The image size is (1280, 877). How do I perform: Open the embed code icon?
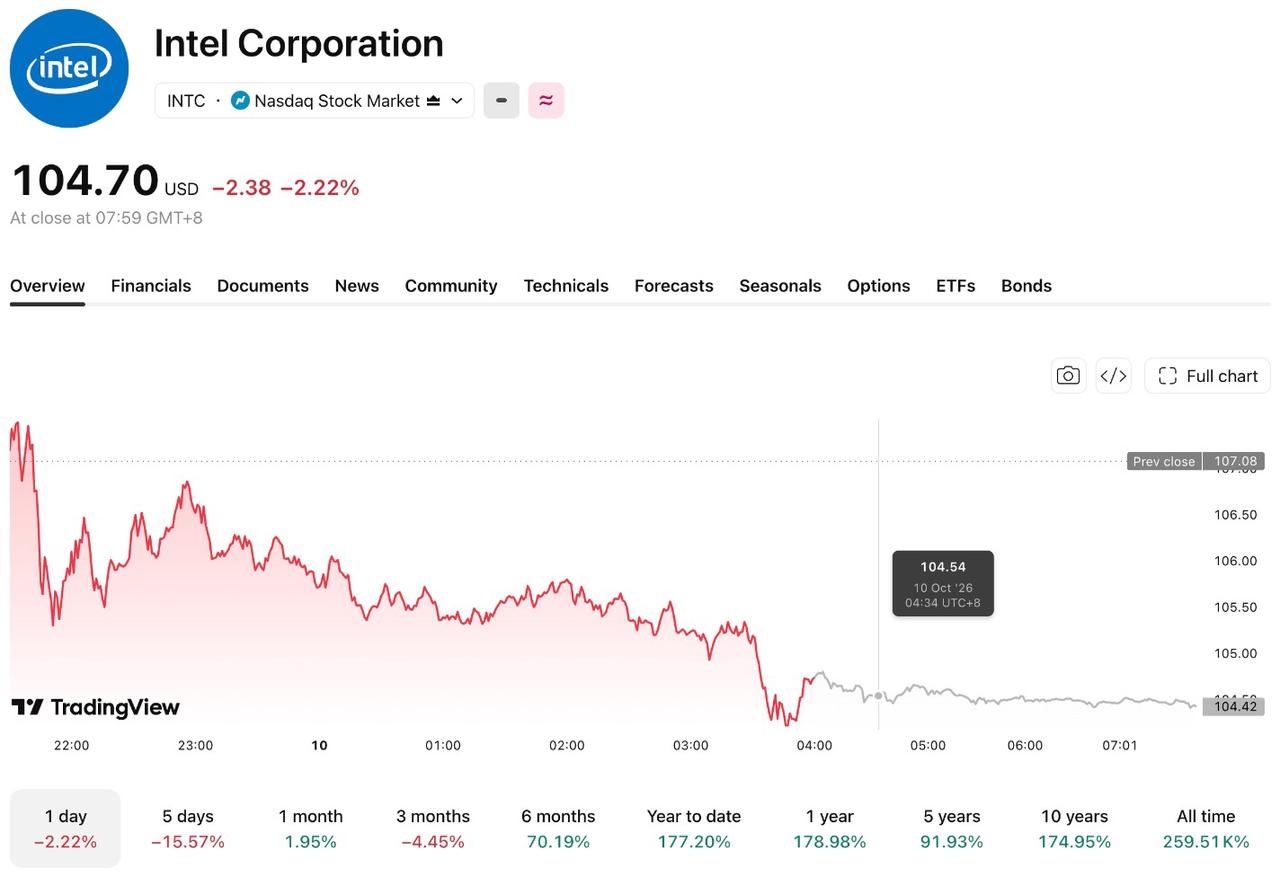pyautogui.click(x=1114, y=376)
